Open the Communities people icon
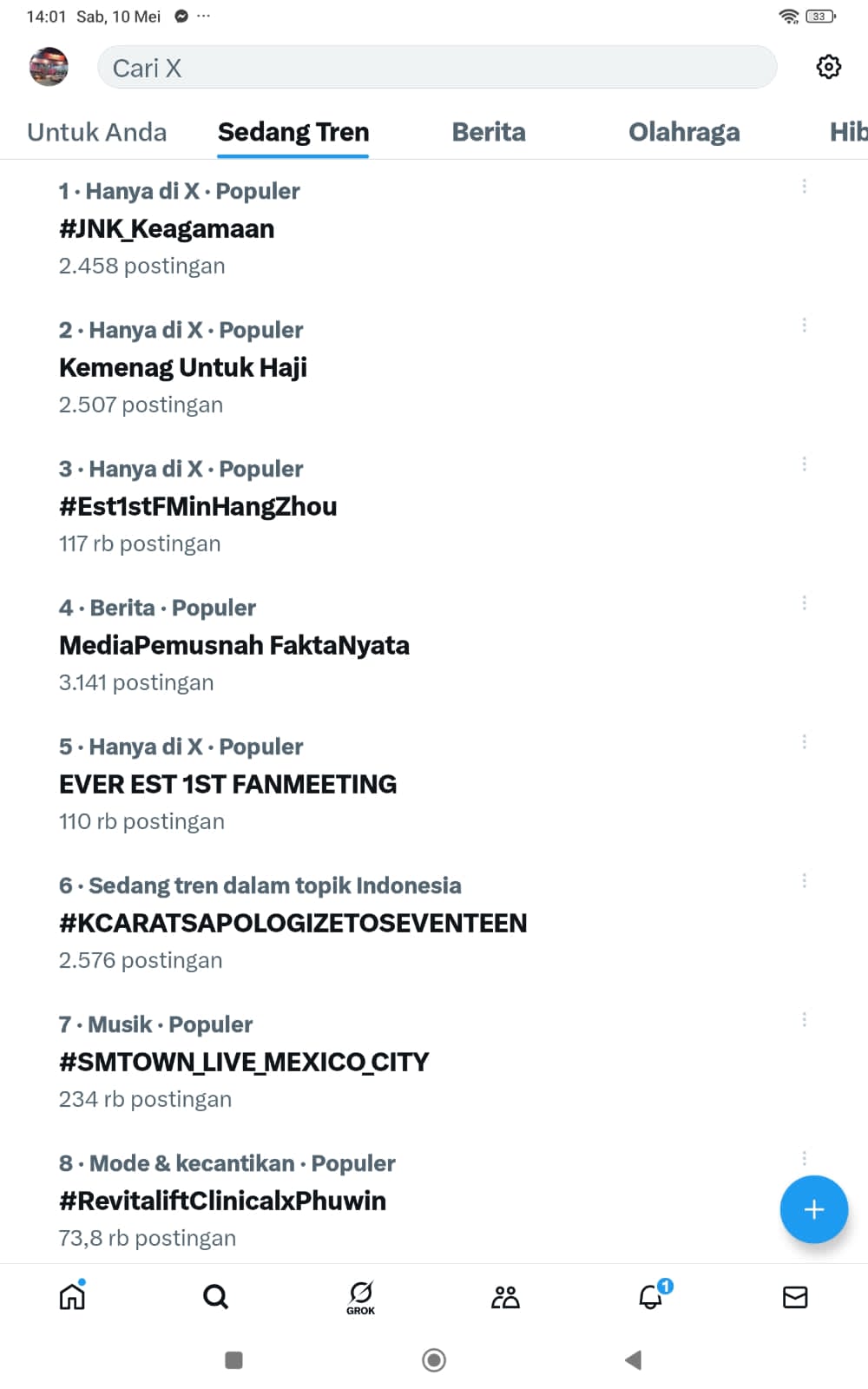868x1389 pixels. tap(505, 1296)
